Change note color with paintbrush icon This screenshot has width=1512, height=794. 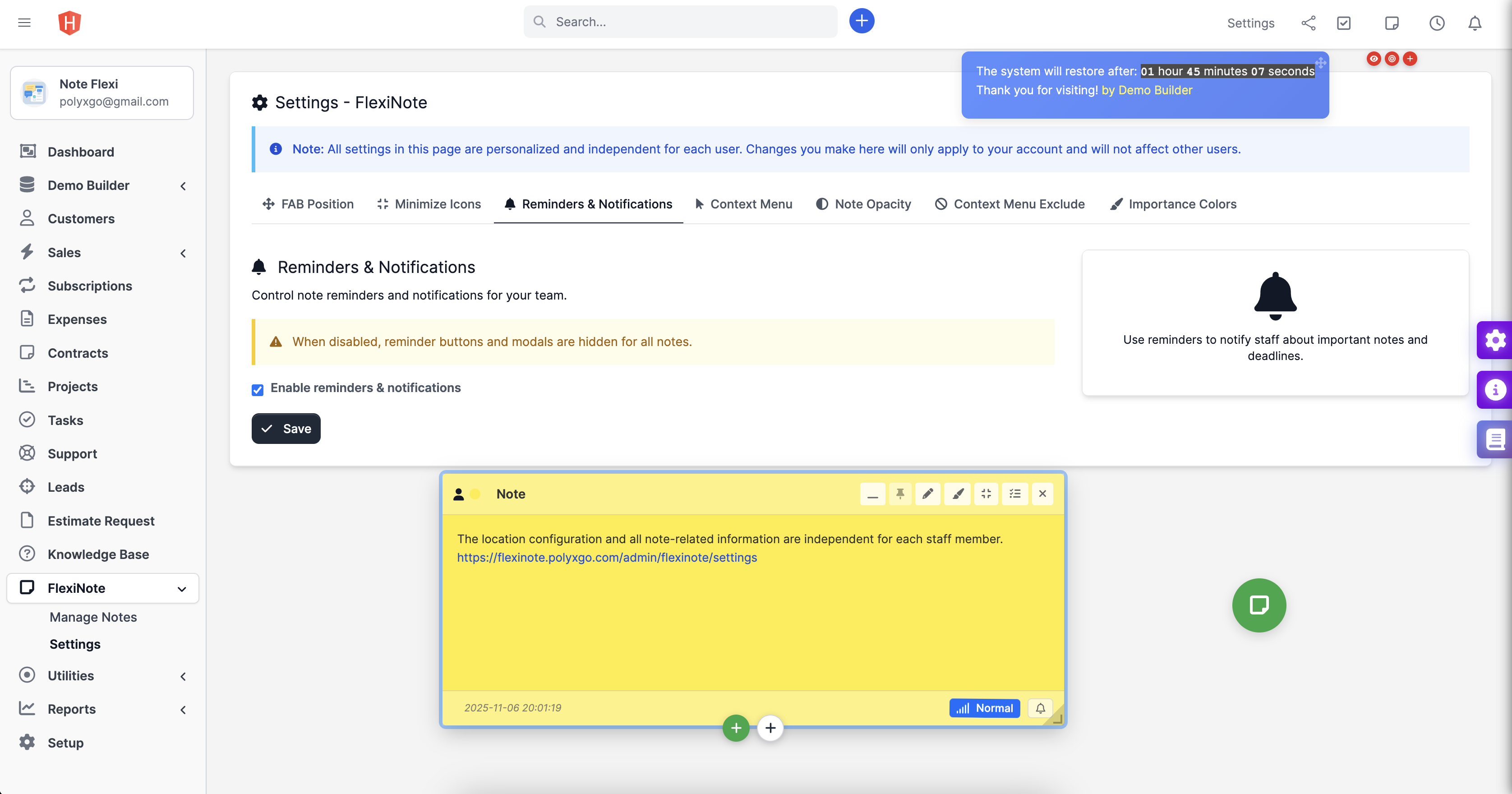point(957,494)
